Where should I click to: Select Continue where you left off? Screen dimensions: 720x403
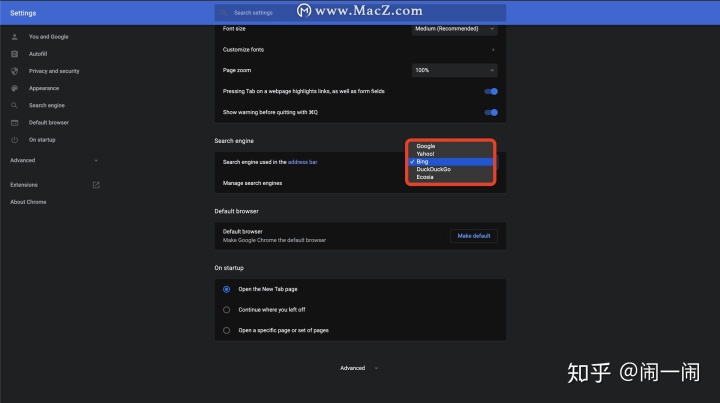coord(226,310)
